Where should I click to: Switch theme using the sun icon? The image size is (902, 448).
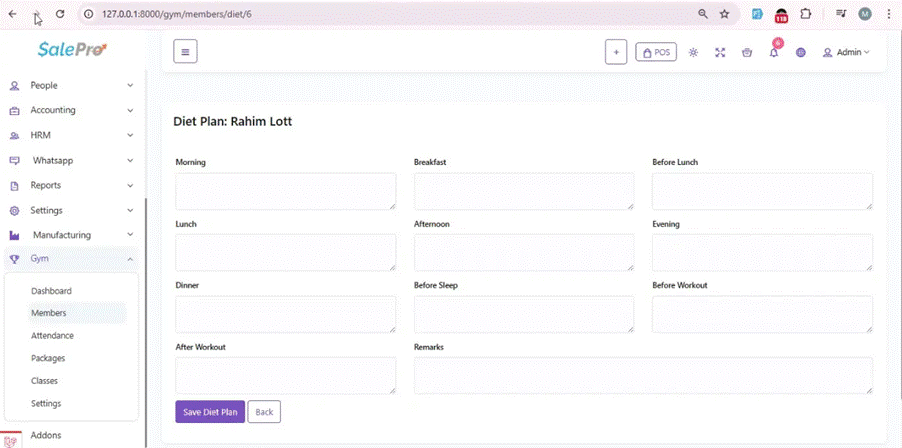(693, 52)
